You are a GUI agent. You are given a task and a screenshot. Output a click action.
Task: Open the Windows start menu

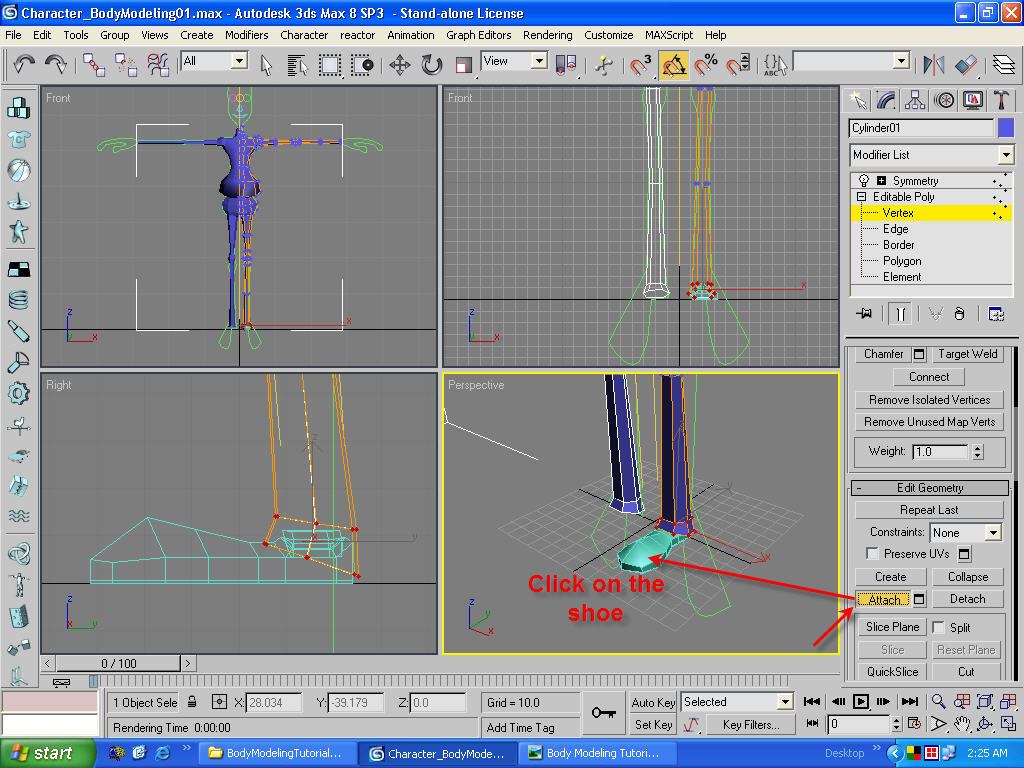pyautogui.click(x=47, y=754)
